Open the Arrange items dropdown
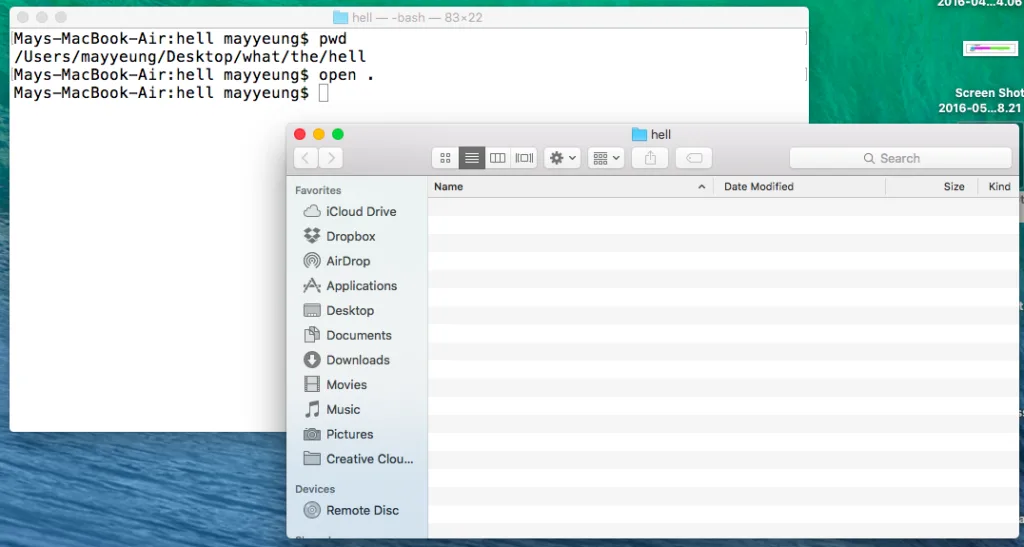The height and width of the screenshot is (547, 1024). [606, 158]
